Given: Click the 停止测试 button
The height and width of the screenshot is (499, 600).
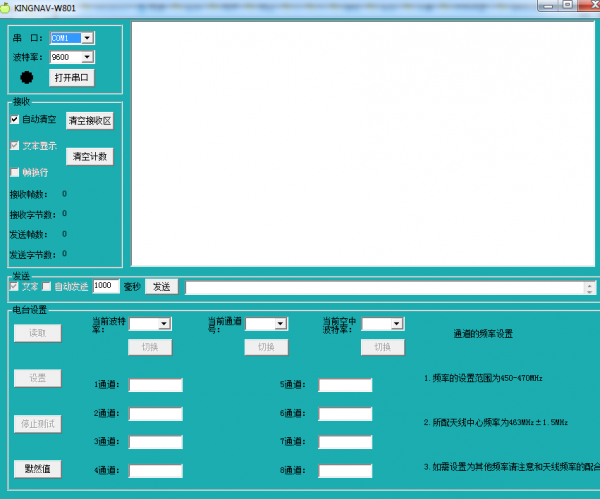Looking at the screenshot, I should point(38,424).
